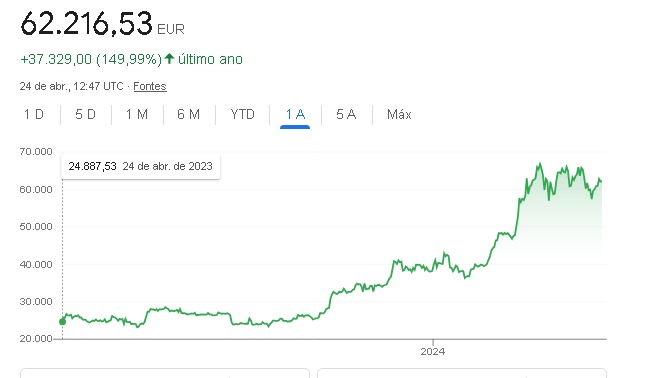Click the 62.216,53 price value
Screen dimensions: 647x378
[x=87, y=23]
